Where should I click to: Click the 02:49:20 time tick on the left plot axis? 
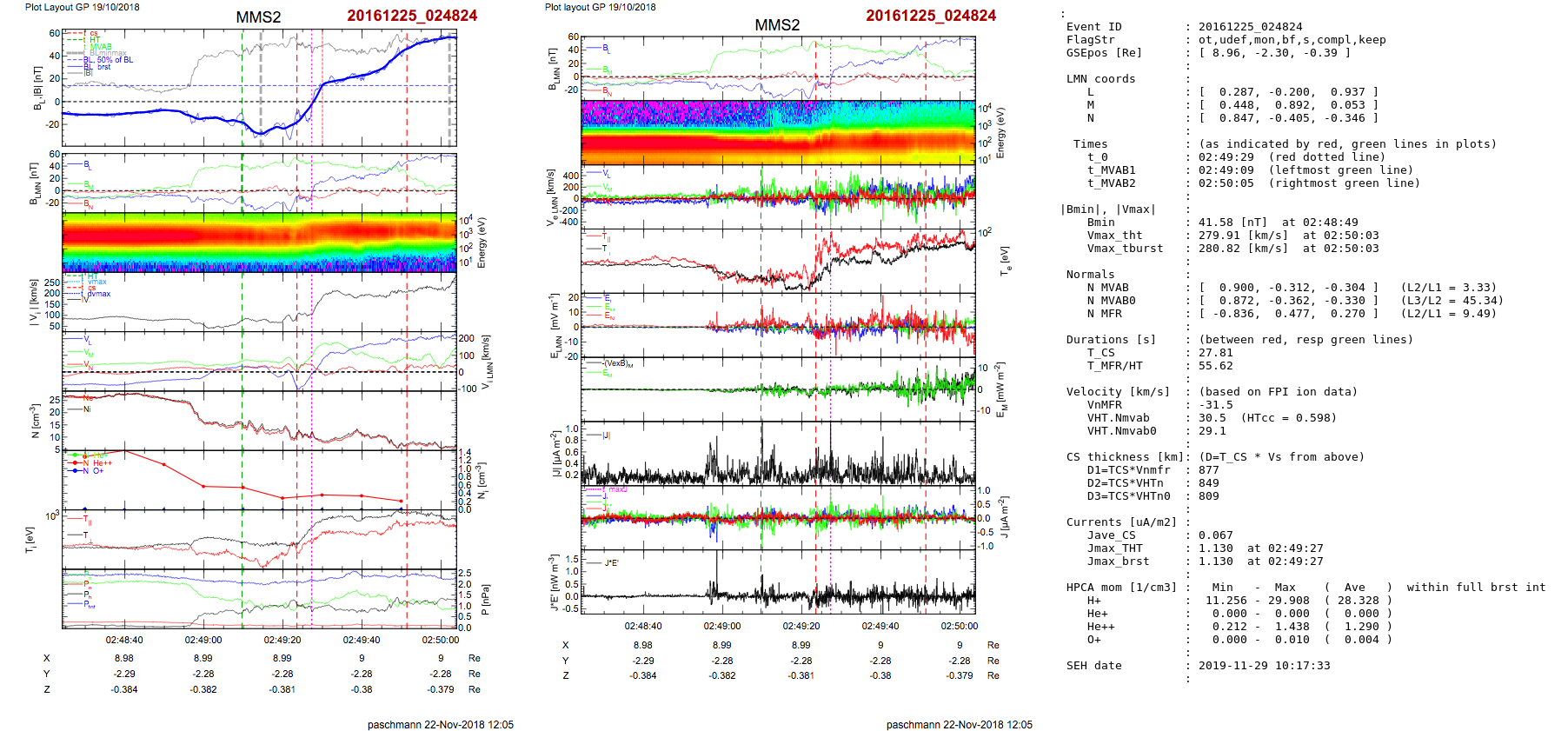(282, 640)
